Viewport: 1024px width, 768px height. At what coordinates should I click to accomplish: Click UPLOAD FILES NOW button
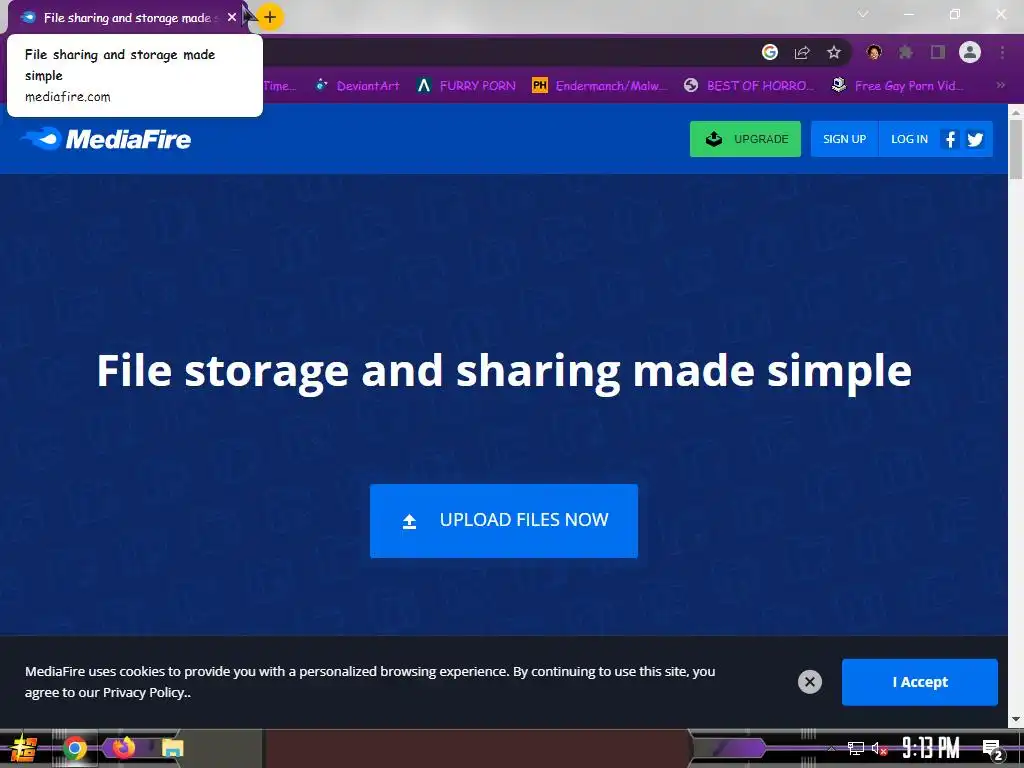[504, 520]
